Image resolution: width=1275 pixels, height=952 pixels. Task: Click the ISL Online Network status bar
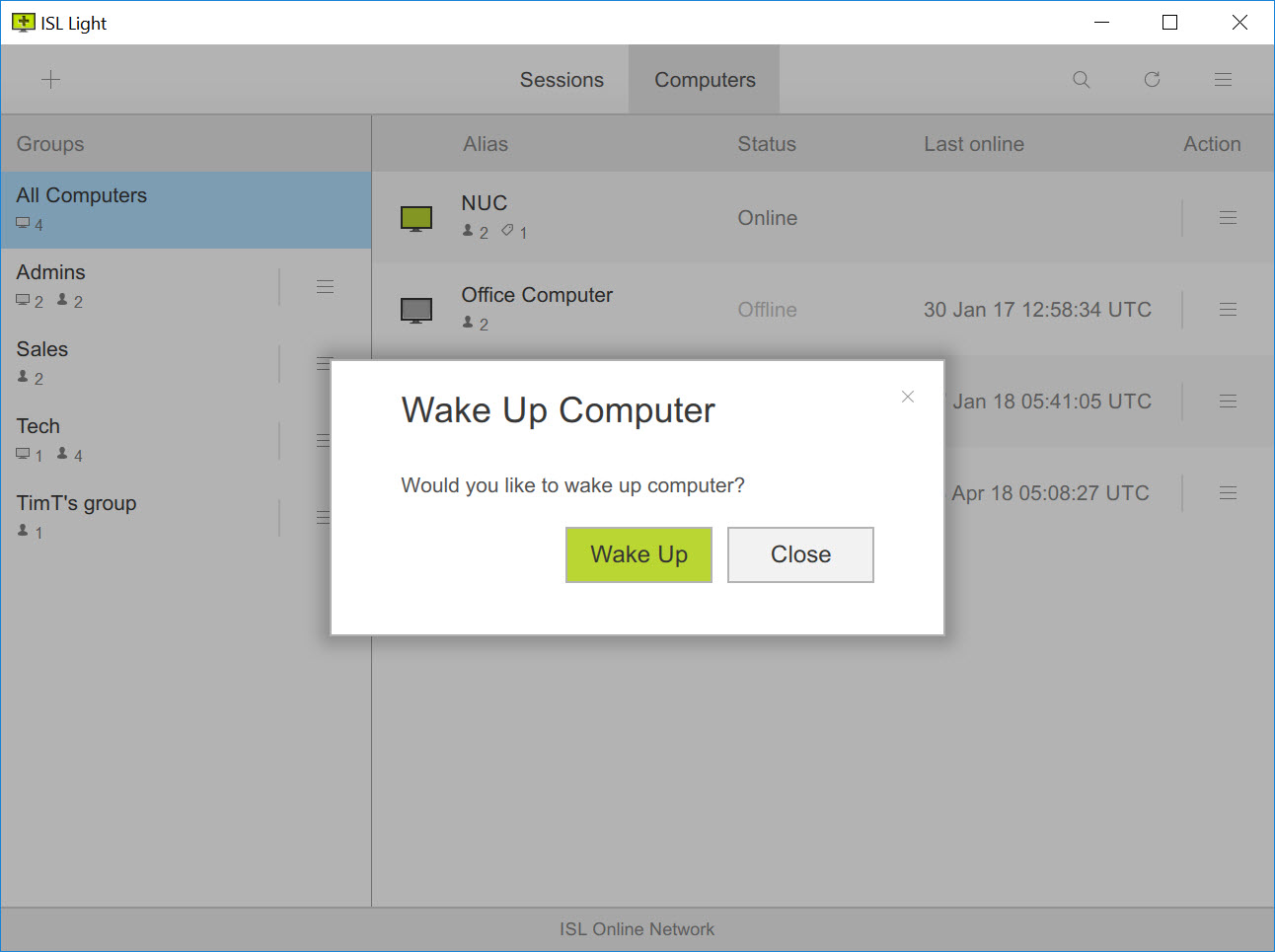click(637, 928)
